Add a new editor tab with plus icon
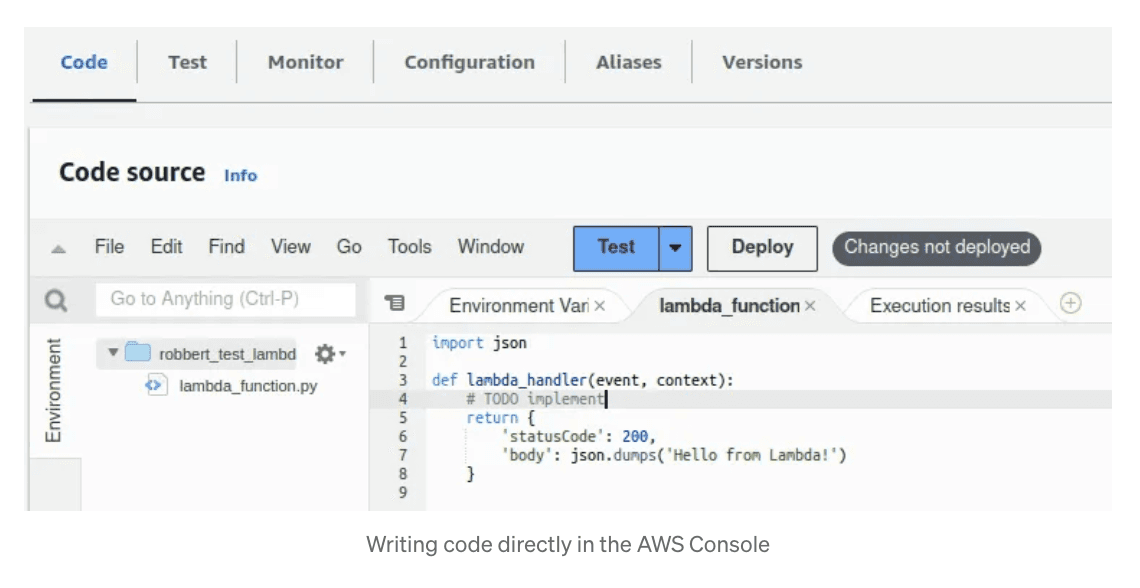1140x588 pixels. (x=1070, y=303)
